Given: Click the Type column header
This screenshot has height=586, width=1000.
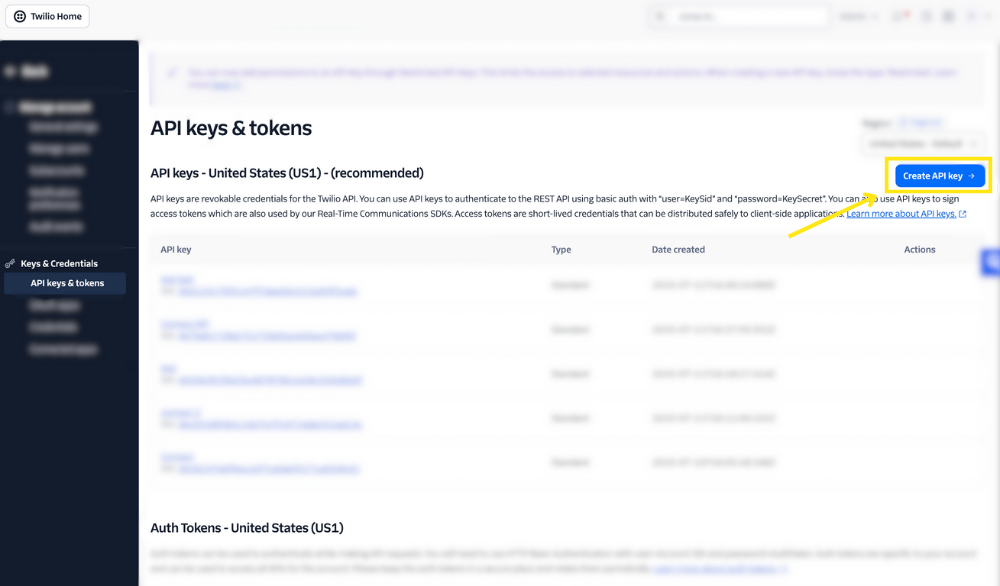Looking at the screenshot, I should tap(561, 249).
